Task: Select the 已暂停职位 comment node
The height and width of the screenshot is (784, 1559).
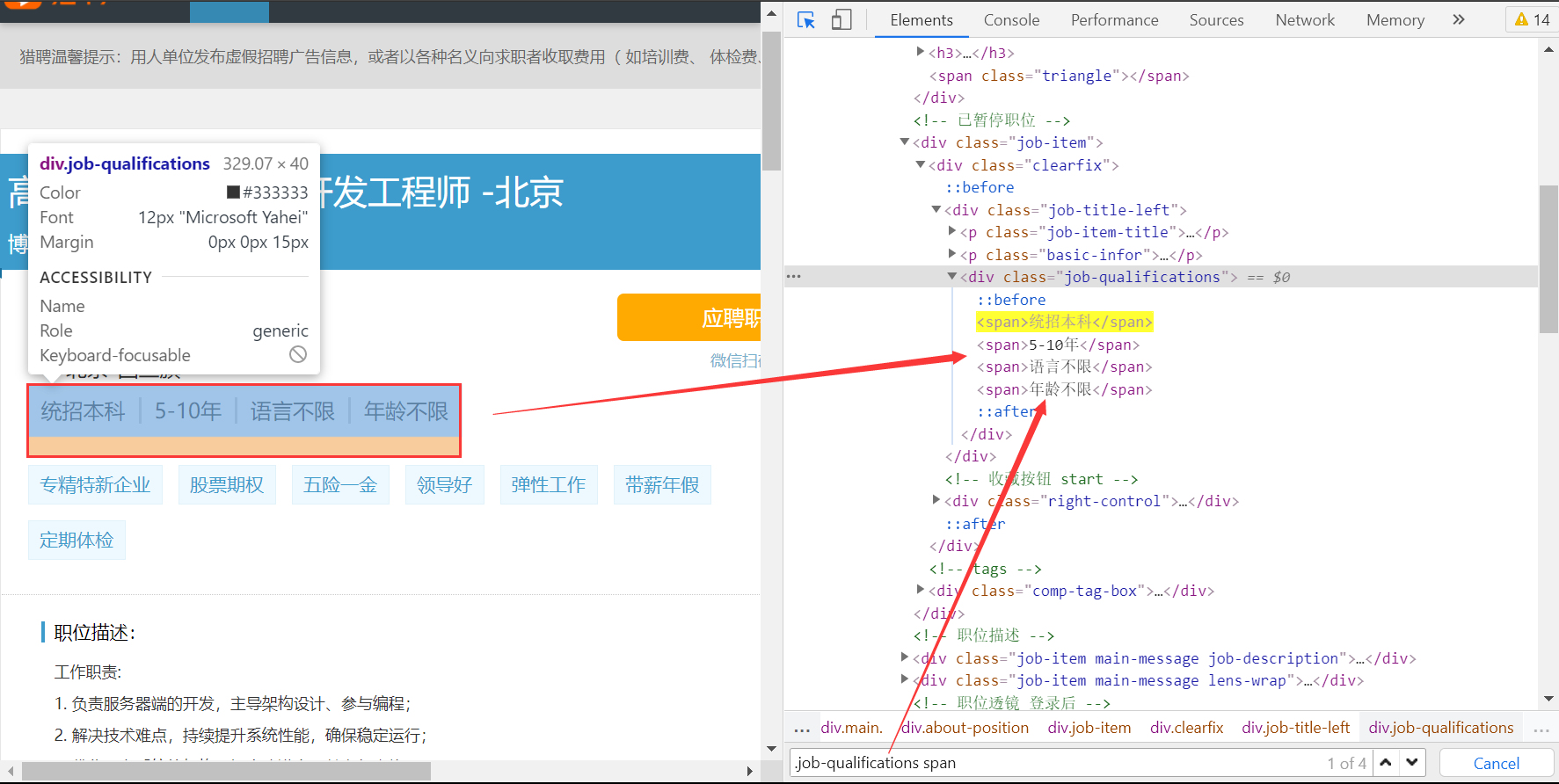Action: [x=992, y=120]
